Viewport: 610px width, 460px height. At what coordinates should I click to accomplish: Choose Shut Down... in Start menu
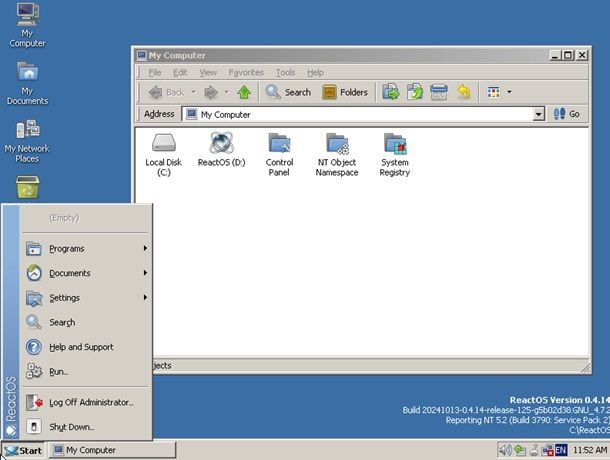[x=86, y=427]
